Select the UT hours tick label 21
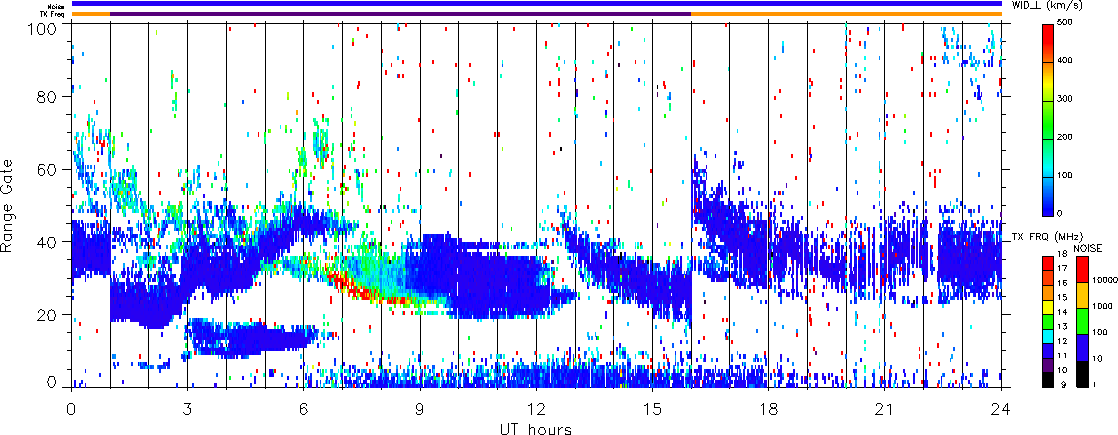 click(x=885, y=410)
